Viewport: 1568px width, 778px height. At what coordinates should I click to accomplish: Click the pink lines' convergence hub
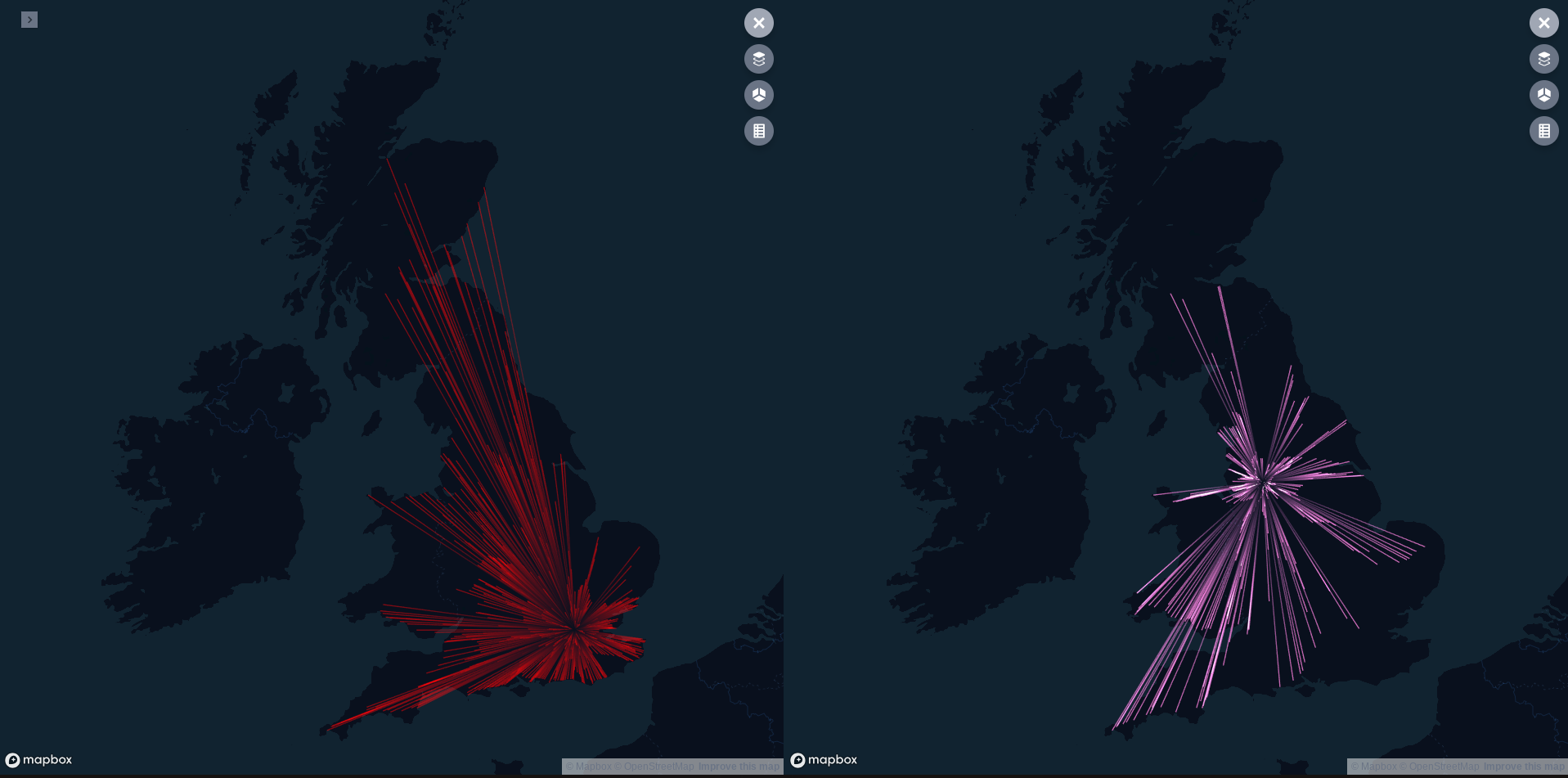tap(1264, 483)
